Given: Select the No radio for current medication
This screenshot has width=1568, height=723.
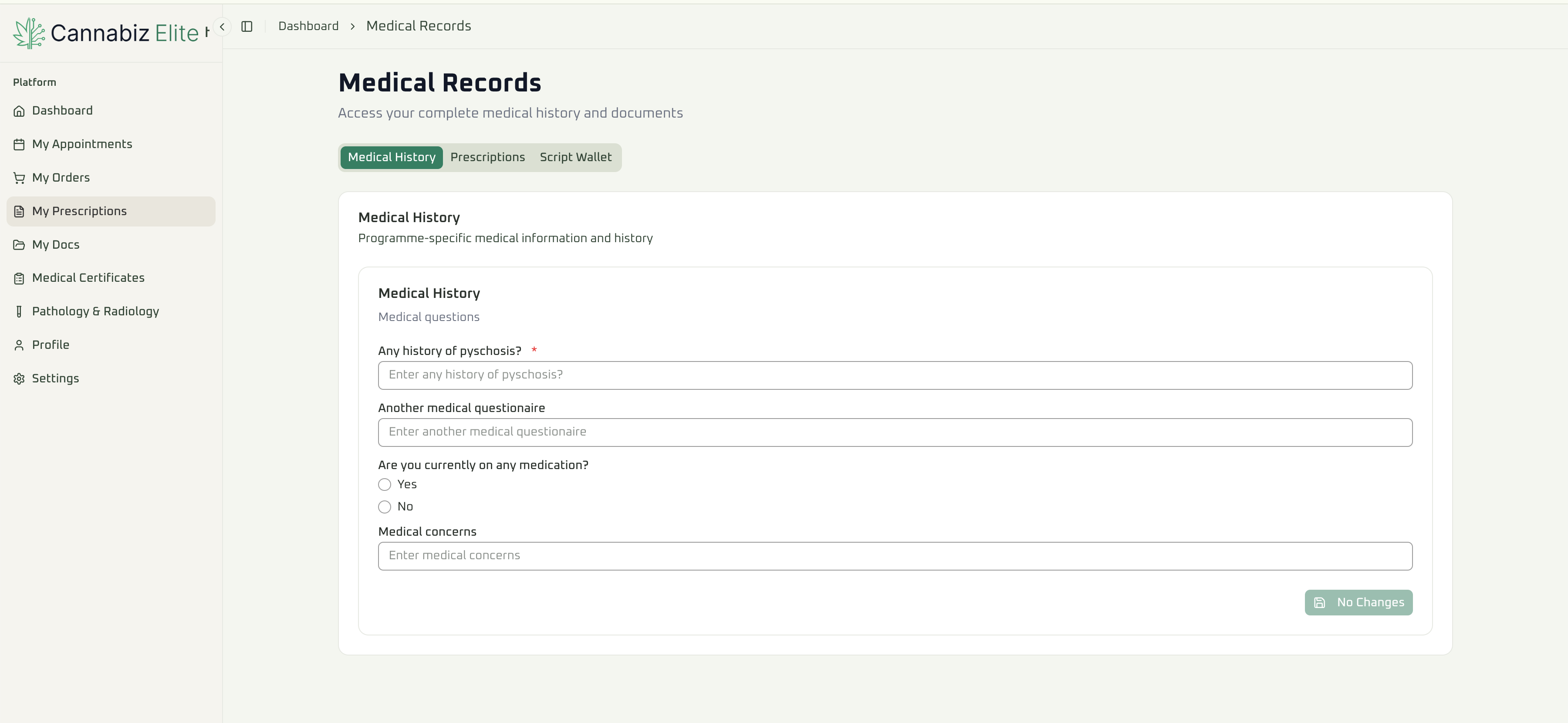Looking at the screenshot, I should point(384,507).
